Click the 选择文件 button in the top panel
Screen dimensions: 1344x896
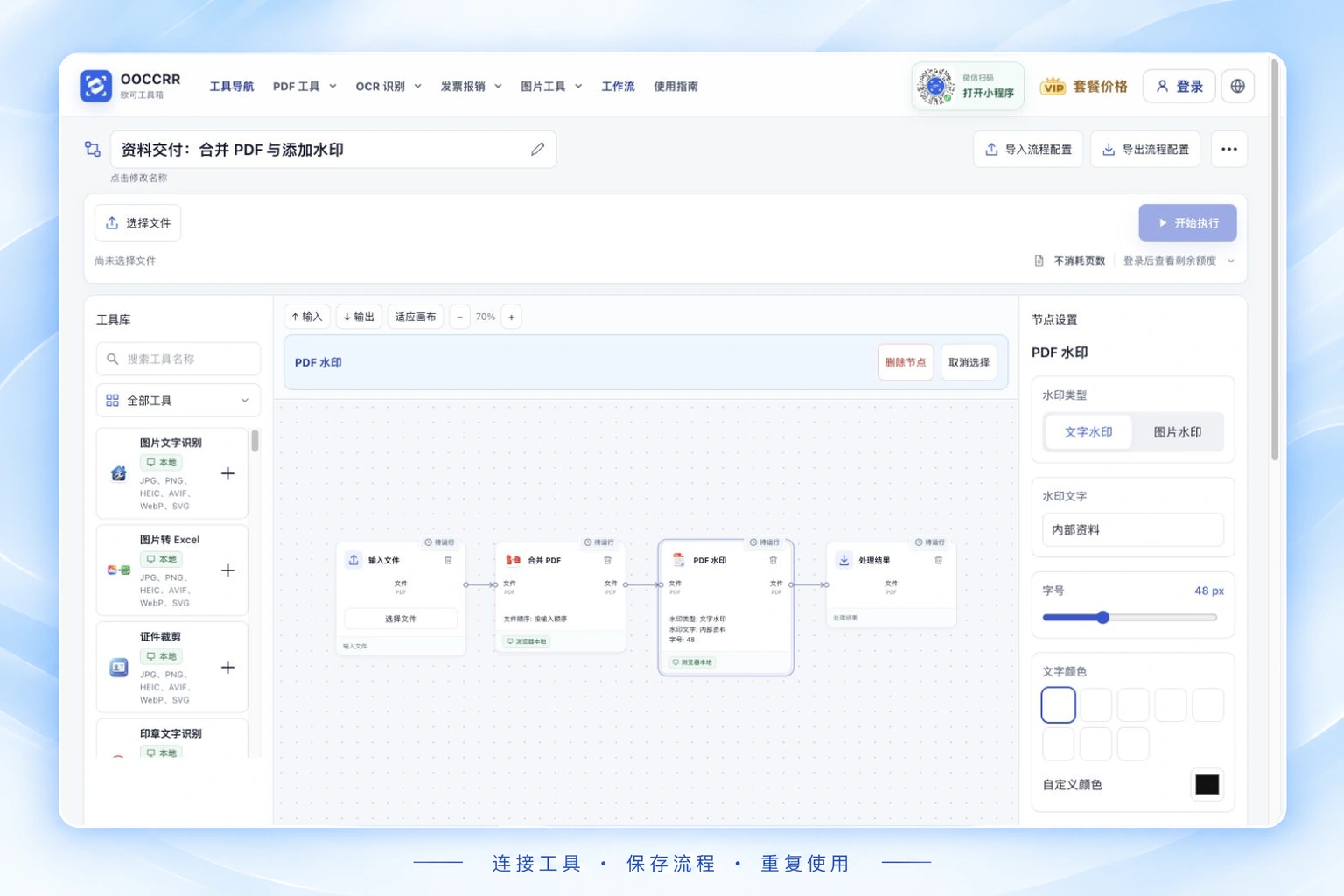point(138,223)
